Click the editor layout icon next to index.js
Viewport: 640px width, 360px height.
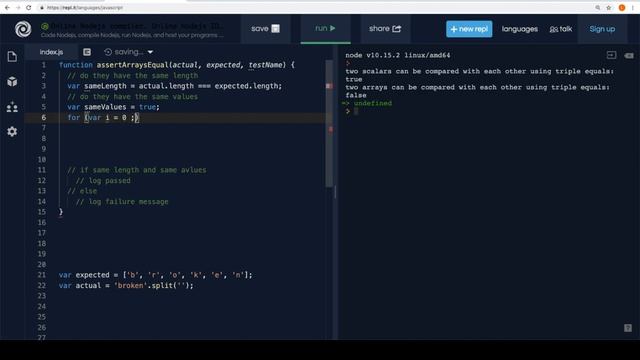tap(87, 52)
